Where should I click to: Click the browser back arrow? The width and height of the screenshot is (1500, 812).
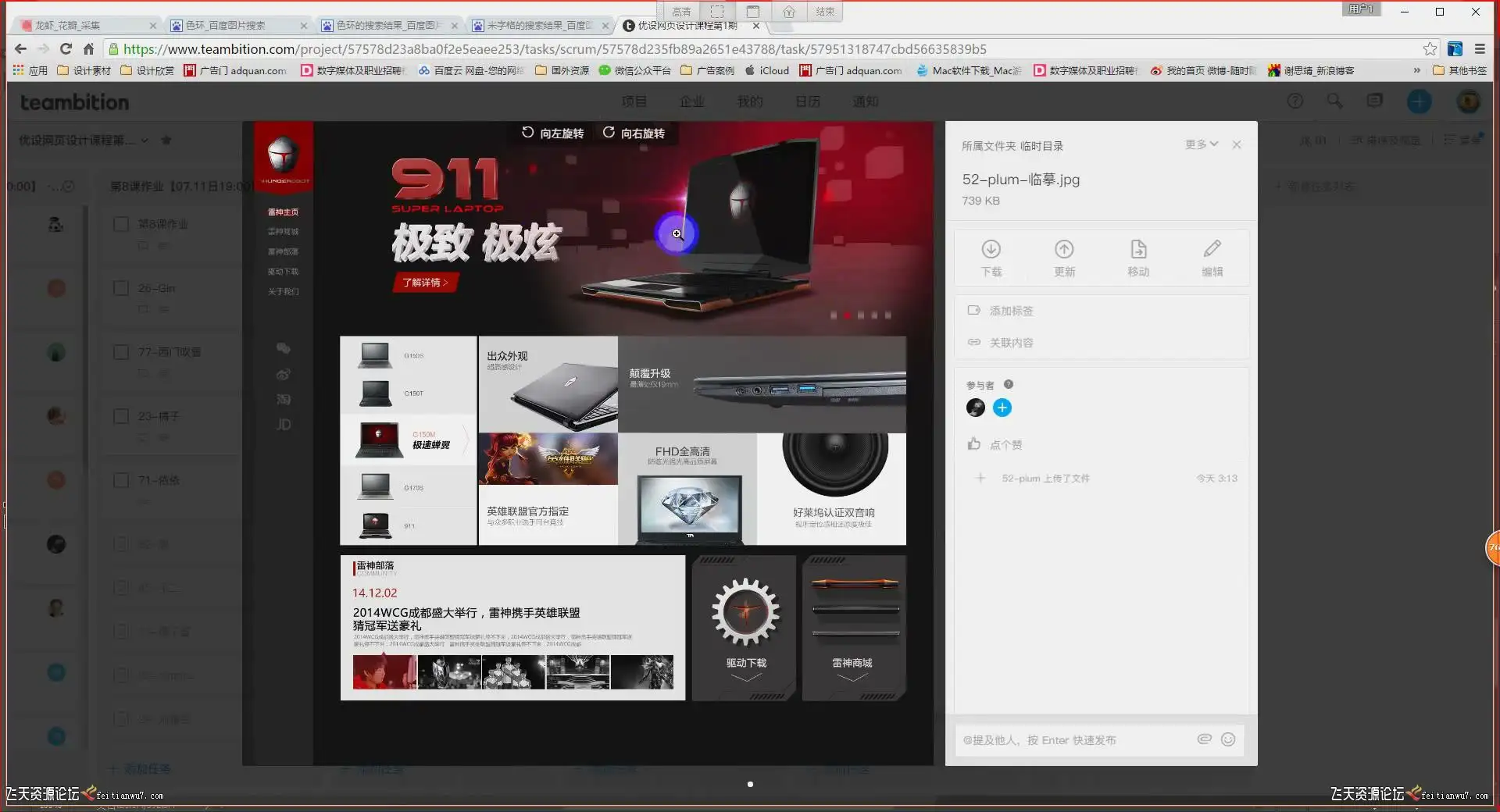[20, 49]
